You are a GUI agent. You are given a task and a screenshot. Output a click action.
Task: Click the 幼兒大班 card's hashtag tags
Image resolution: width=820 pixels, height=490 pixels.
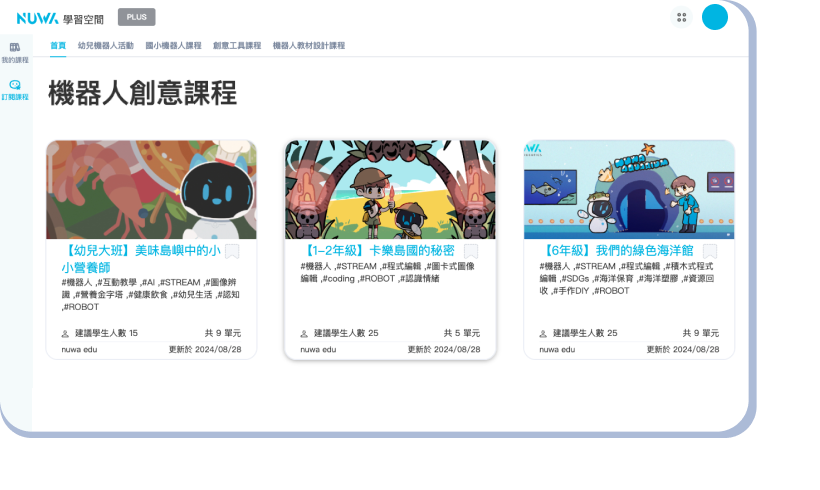click(151, 294)
